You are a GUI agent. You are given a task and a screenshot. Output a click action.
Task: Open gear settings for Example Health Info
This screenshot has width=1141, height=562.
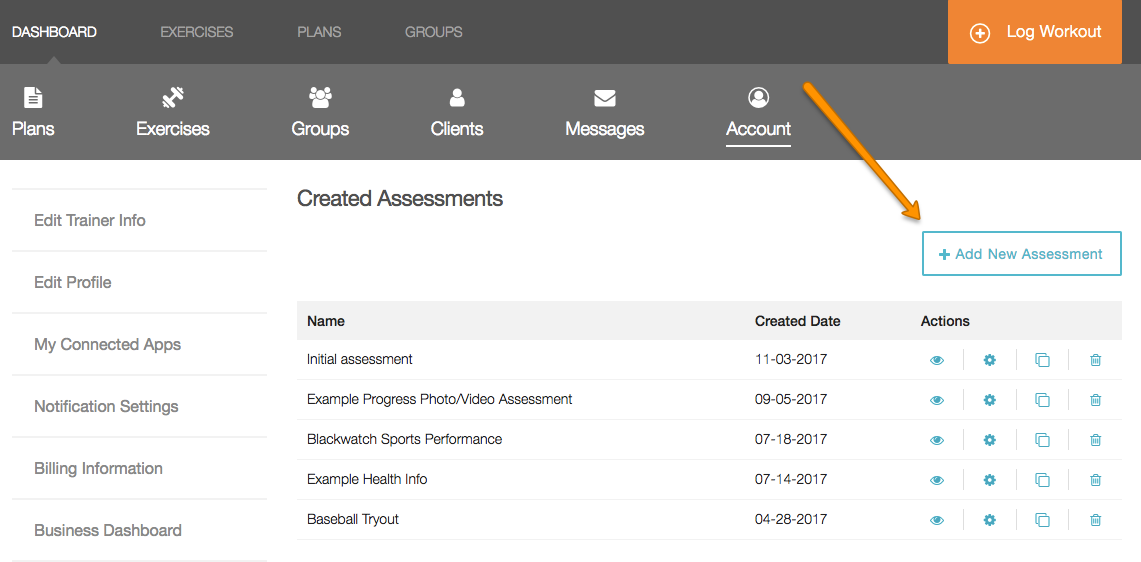[990, 480]
